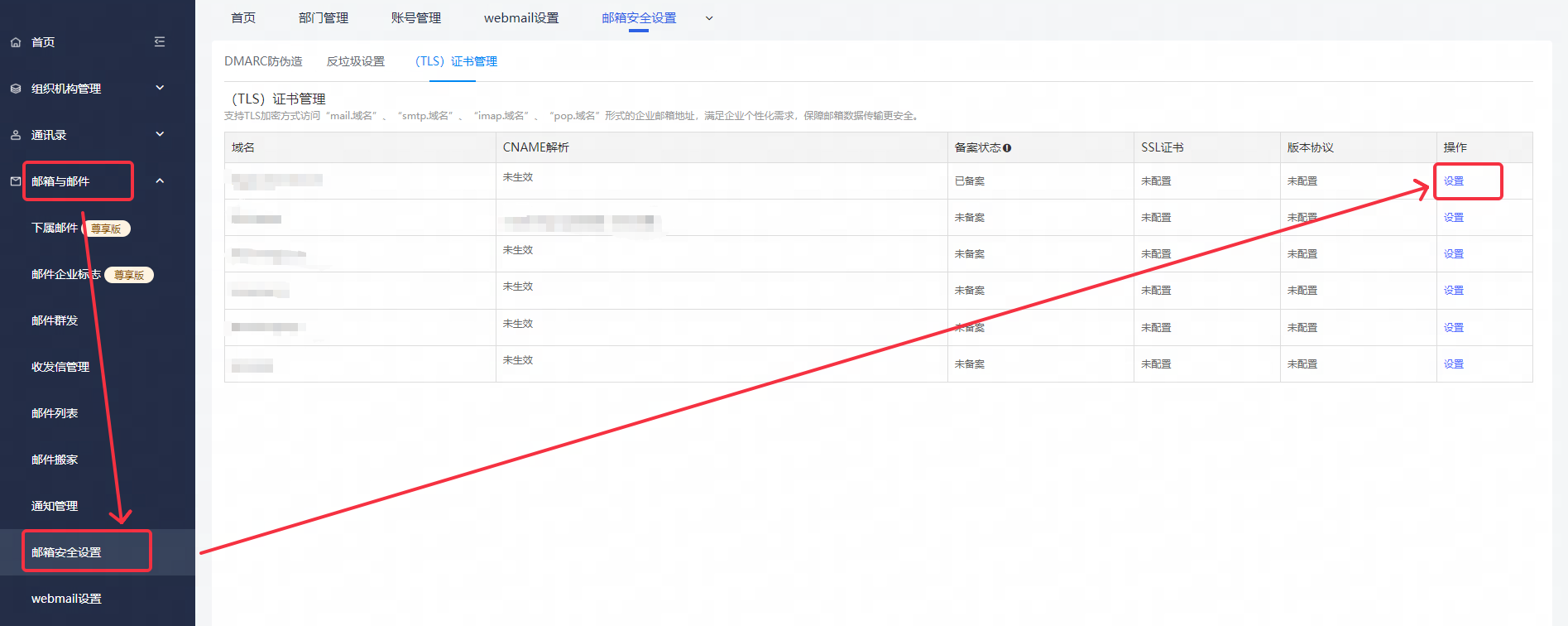
Task: Click the home icon in the sidebar
Action: (x=16, y=42)
